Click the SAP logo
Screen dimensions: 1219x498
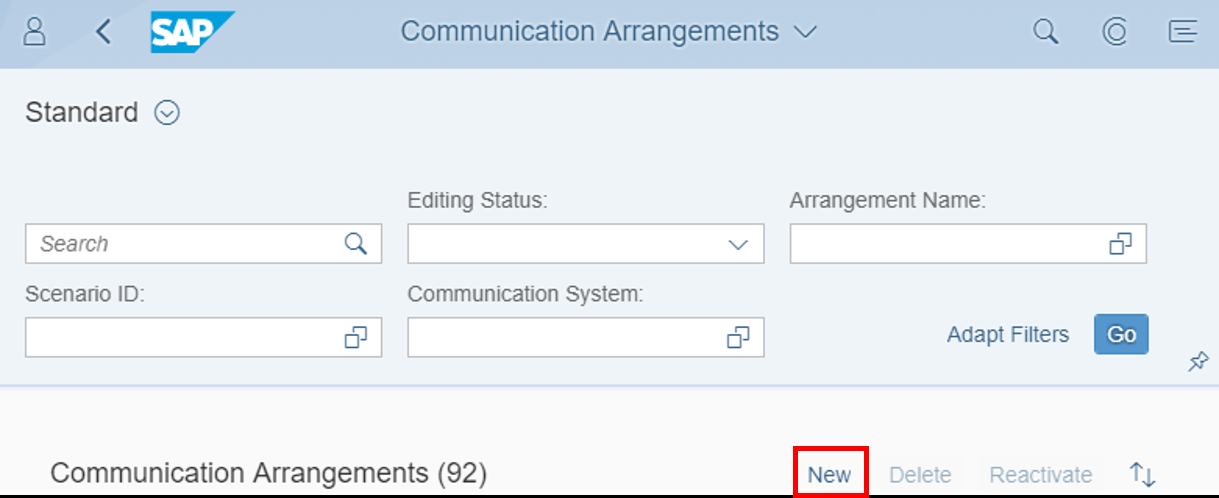point(192,32)
